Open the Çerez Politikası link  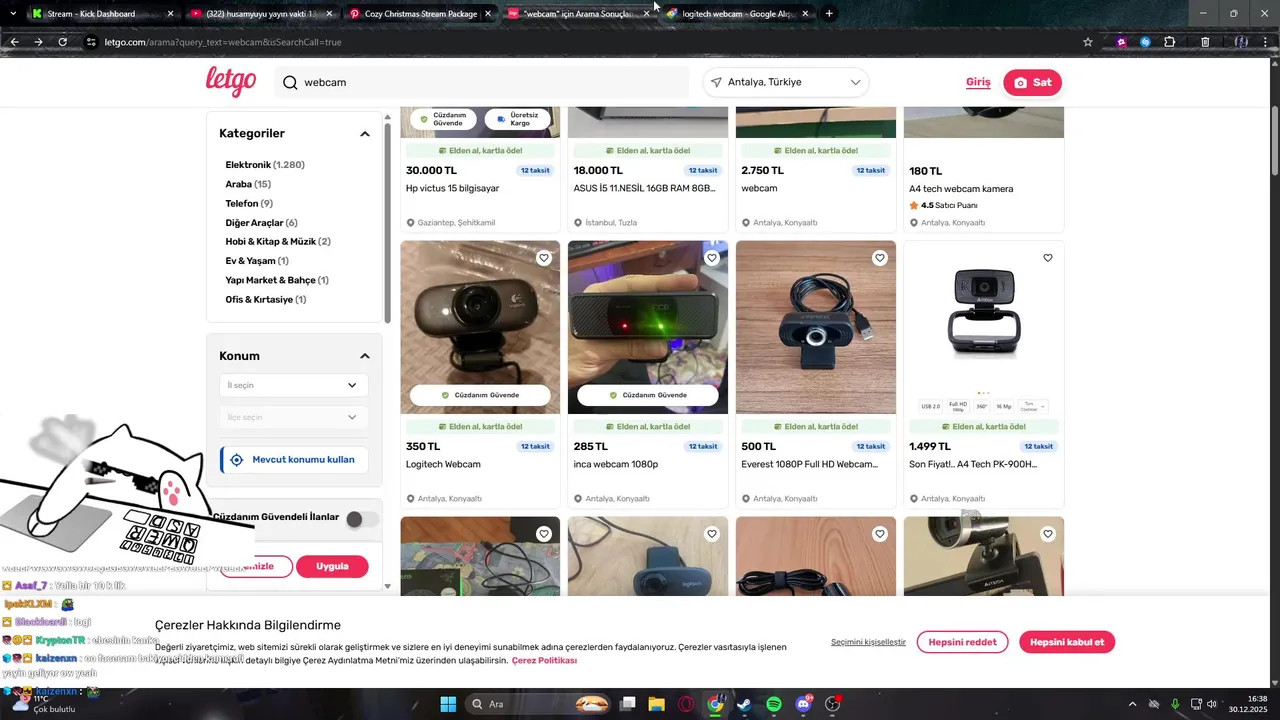pyautogui.click(x=544, y=660)
